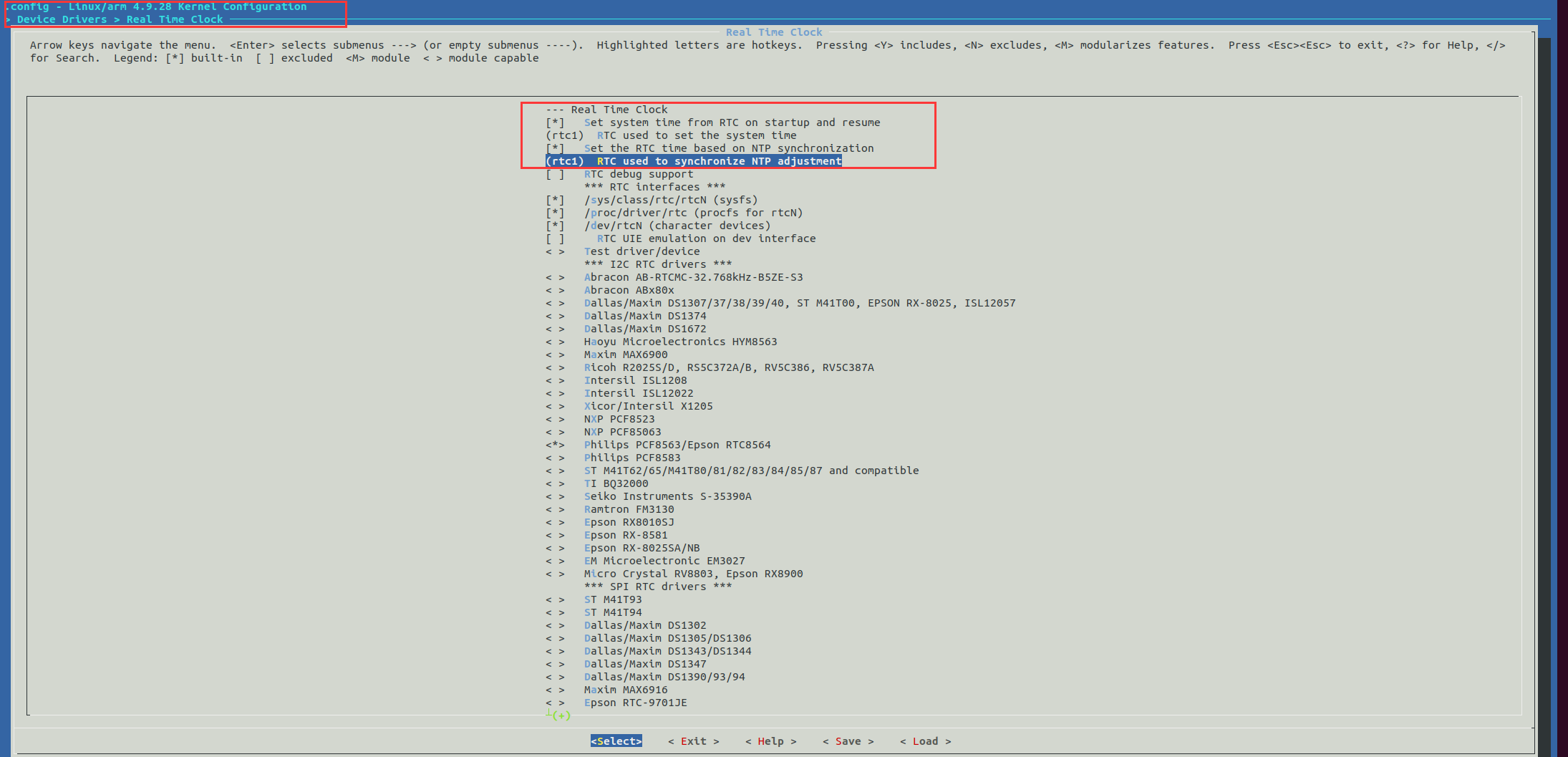Select the Intersil ISL12022 row
Image resolution: width=1568 pixels, height=757 pixels.
click(619, 393)
